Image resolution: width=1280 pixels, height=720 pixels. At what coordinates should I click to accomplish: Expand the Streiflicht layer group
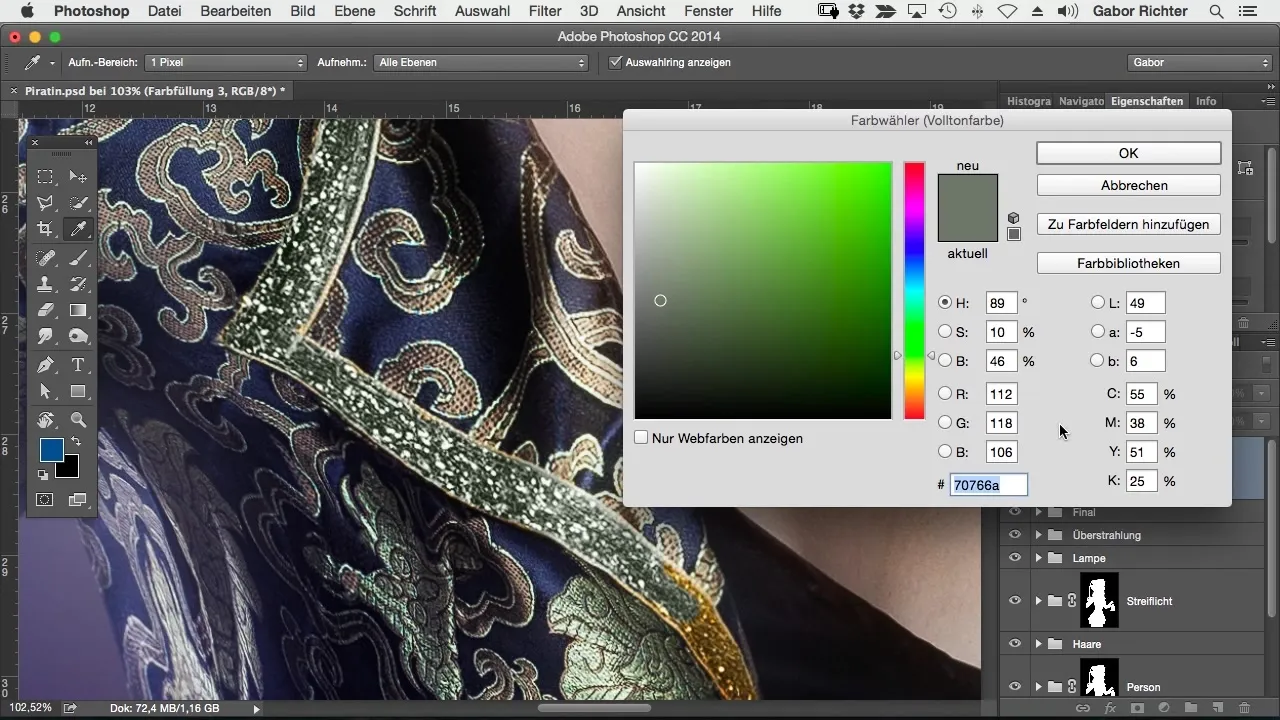pos(1039,601)
